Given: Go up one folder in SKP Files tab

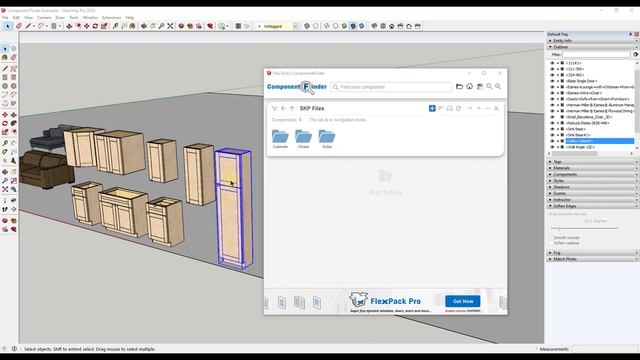Looking at the screenshot, I should pyautogui.click(x=292, y=108).
